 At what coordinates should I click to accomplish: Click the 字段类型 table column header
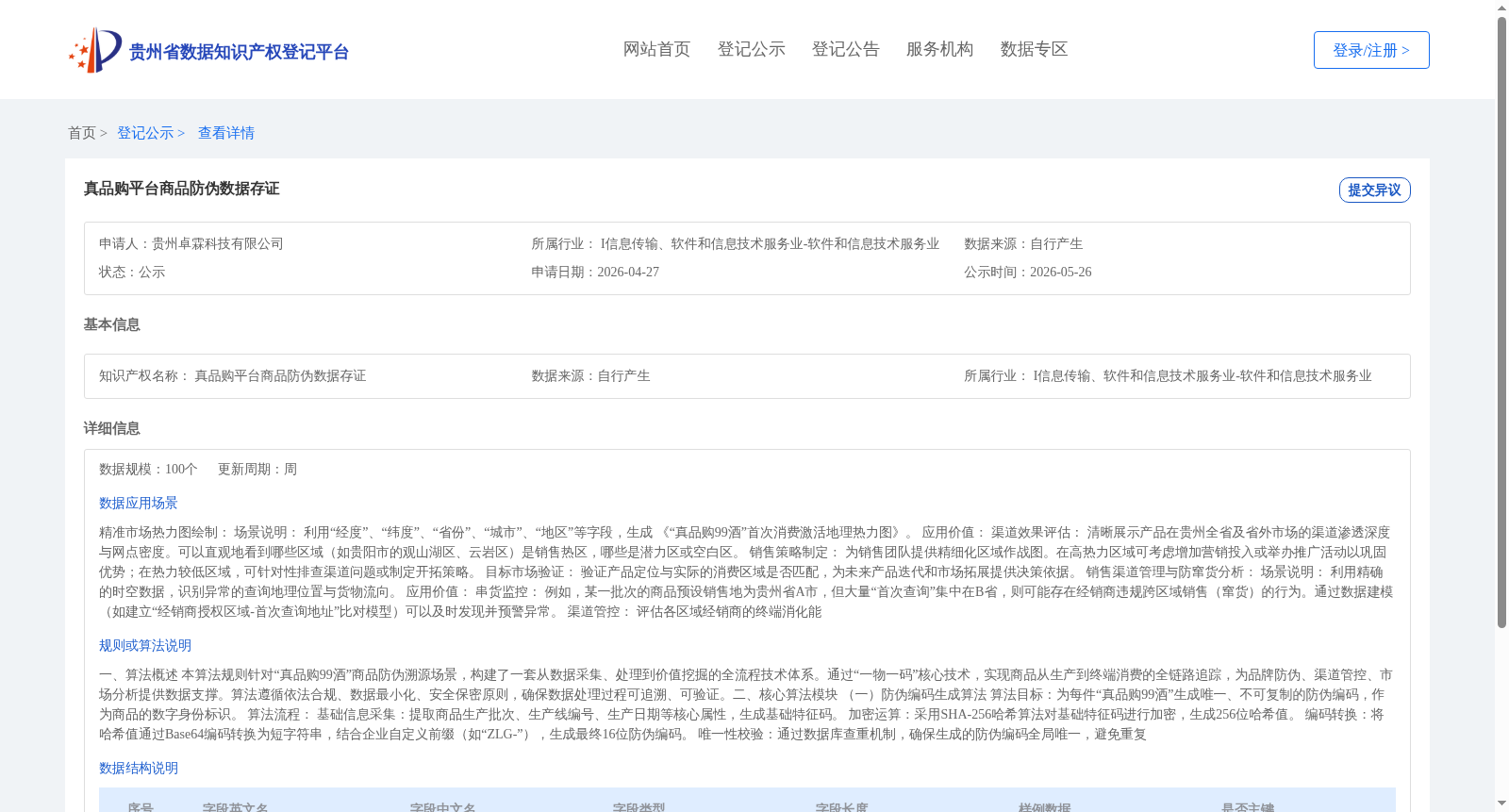tap(638, 807)
